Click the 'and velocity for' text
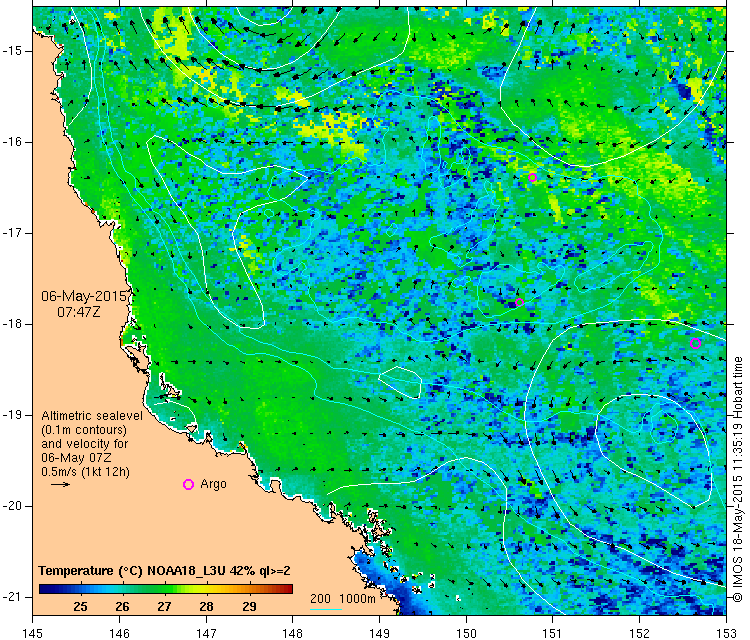The height and width of the screenshot is (640, 750). [x=85, y=443]
